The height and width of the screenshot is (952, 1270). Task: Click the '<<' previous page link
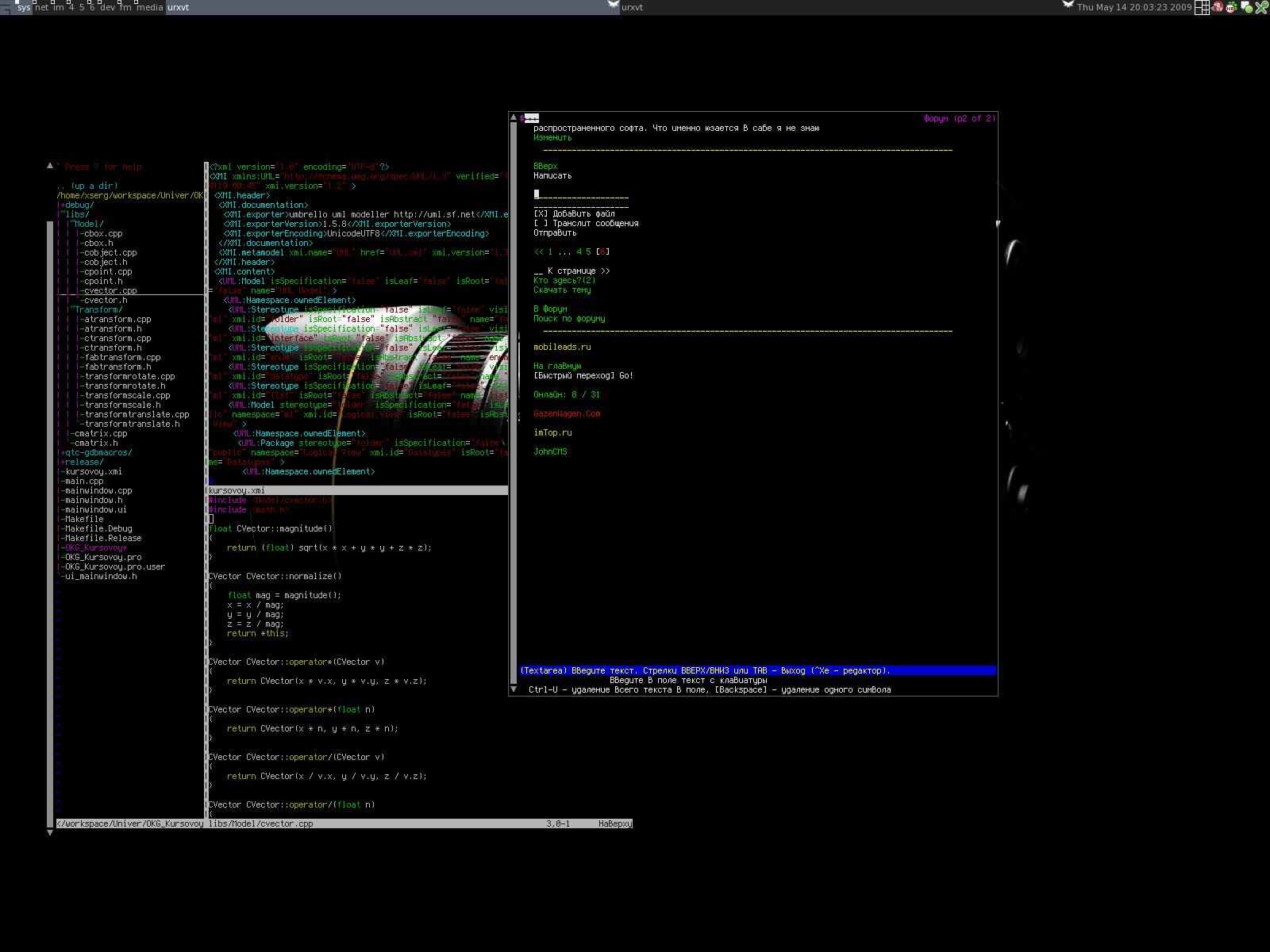click(x=538, y=252)
